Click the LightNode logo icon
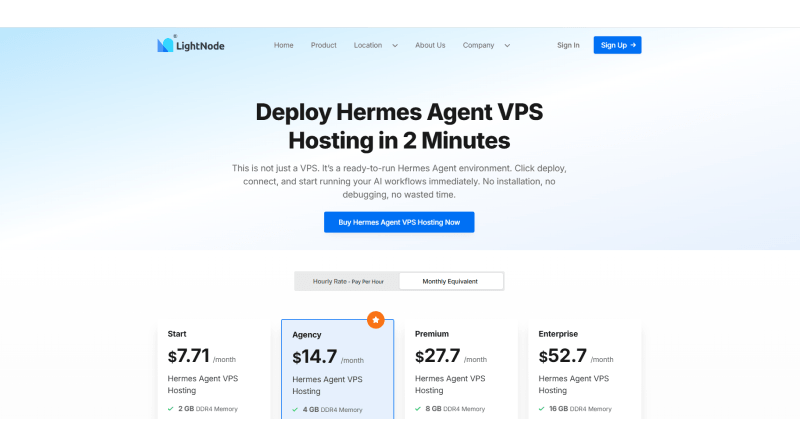This screenshot has height=445, width=800. (165, 45)
